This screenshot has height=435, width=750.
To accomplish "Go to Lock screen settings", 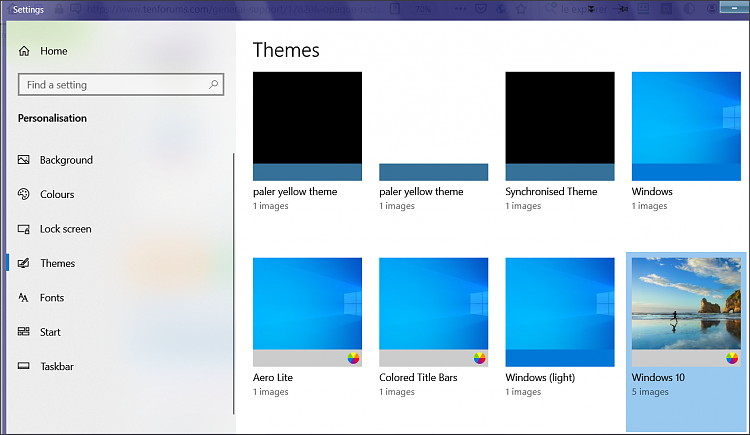I will (66, 229).
